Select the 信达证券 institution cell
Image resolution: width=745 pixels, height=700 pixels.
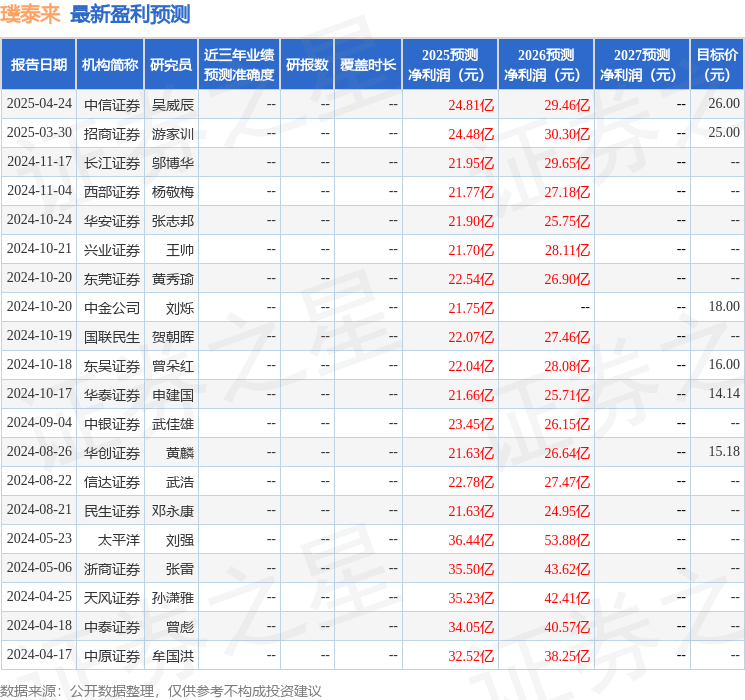point(112,481)
